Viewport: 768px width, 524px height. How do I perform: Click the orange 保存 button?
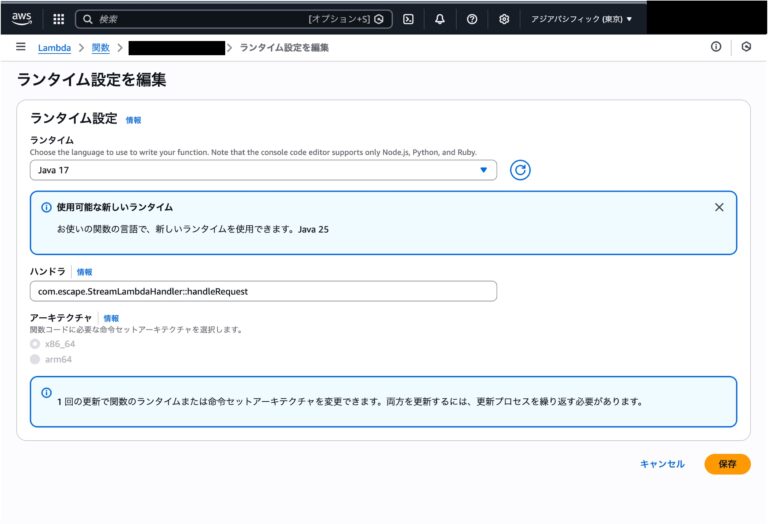coord(727,464)
